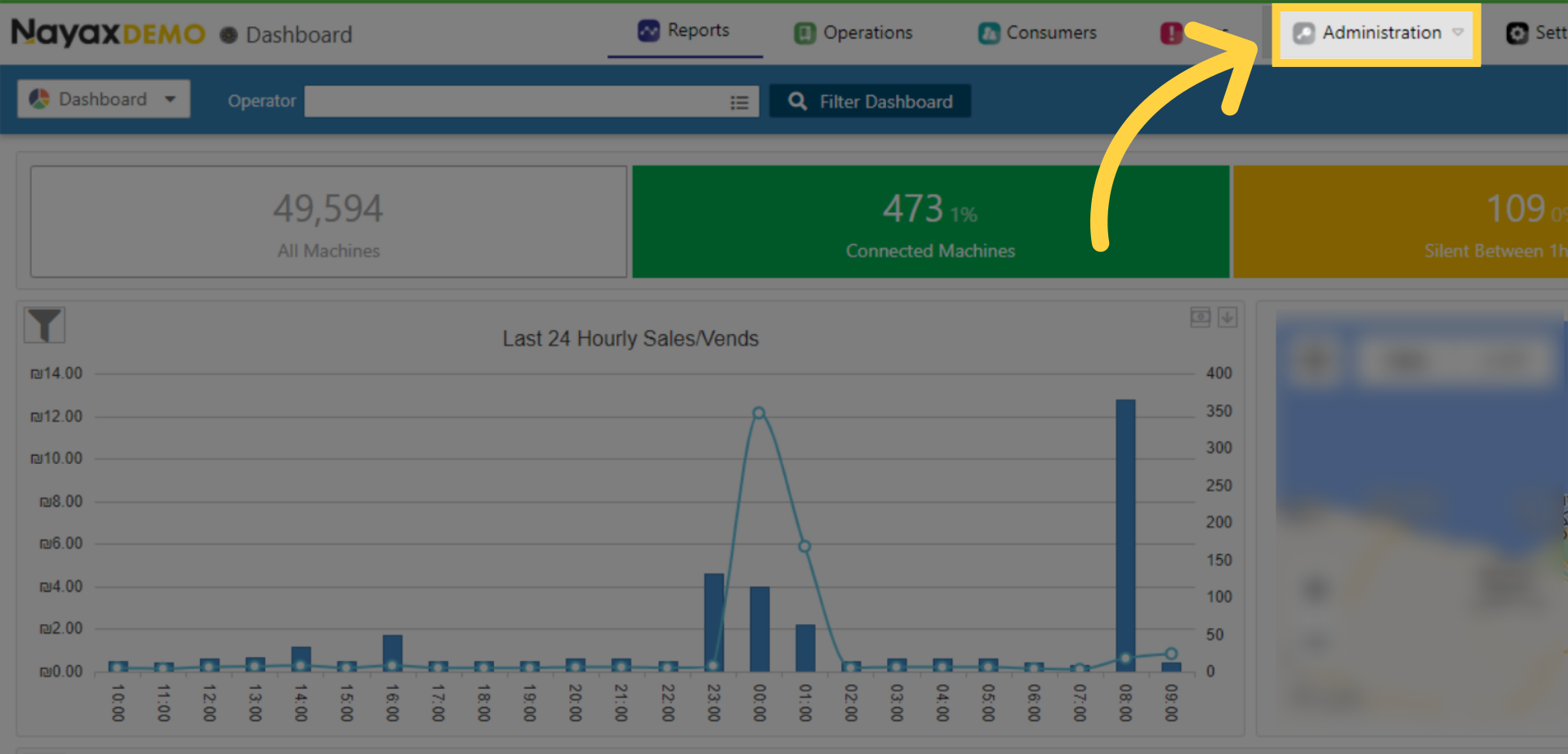Image resolution: width=1568 pixels, height=754 pixels.
Task: Click the Reports chart icon
Action: pyautogui.click(x=648, y=31)
